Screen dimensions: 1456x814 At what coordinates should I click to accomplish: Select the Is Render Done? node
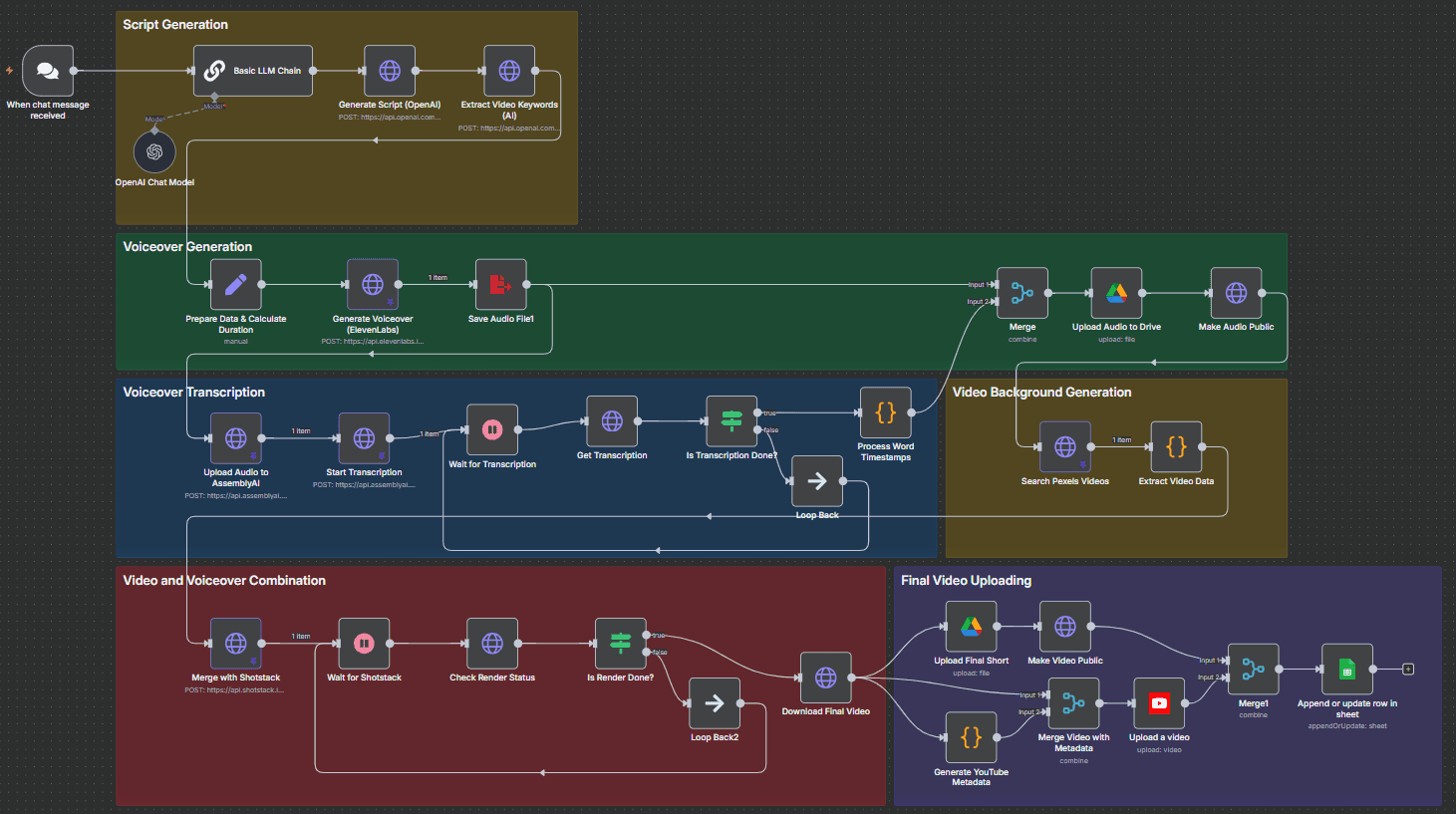click(621, 644)
